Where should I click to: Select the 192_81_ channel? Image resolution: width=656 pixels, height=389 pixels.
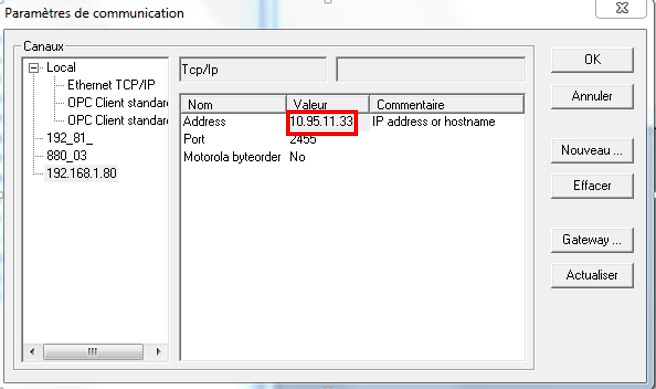[x=69, y=138]
